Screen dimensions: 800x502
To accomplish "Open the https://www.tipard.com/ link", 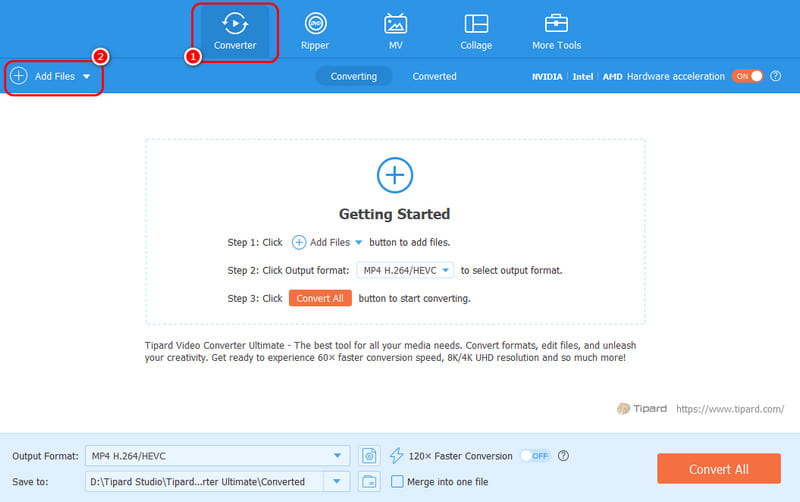I will (x=730, y=409).
